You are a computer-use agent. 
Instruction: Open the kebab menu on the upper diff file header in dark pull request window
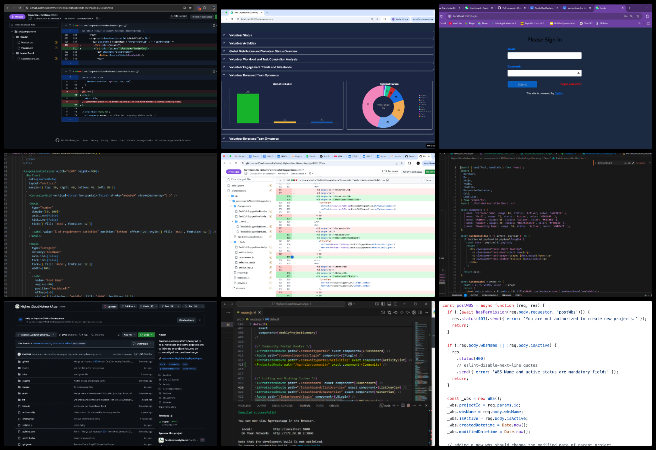[x=215, y=25]
